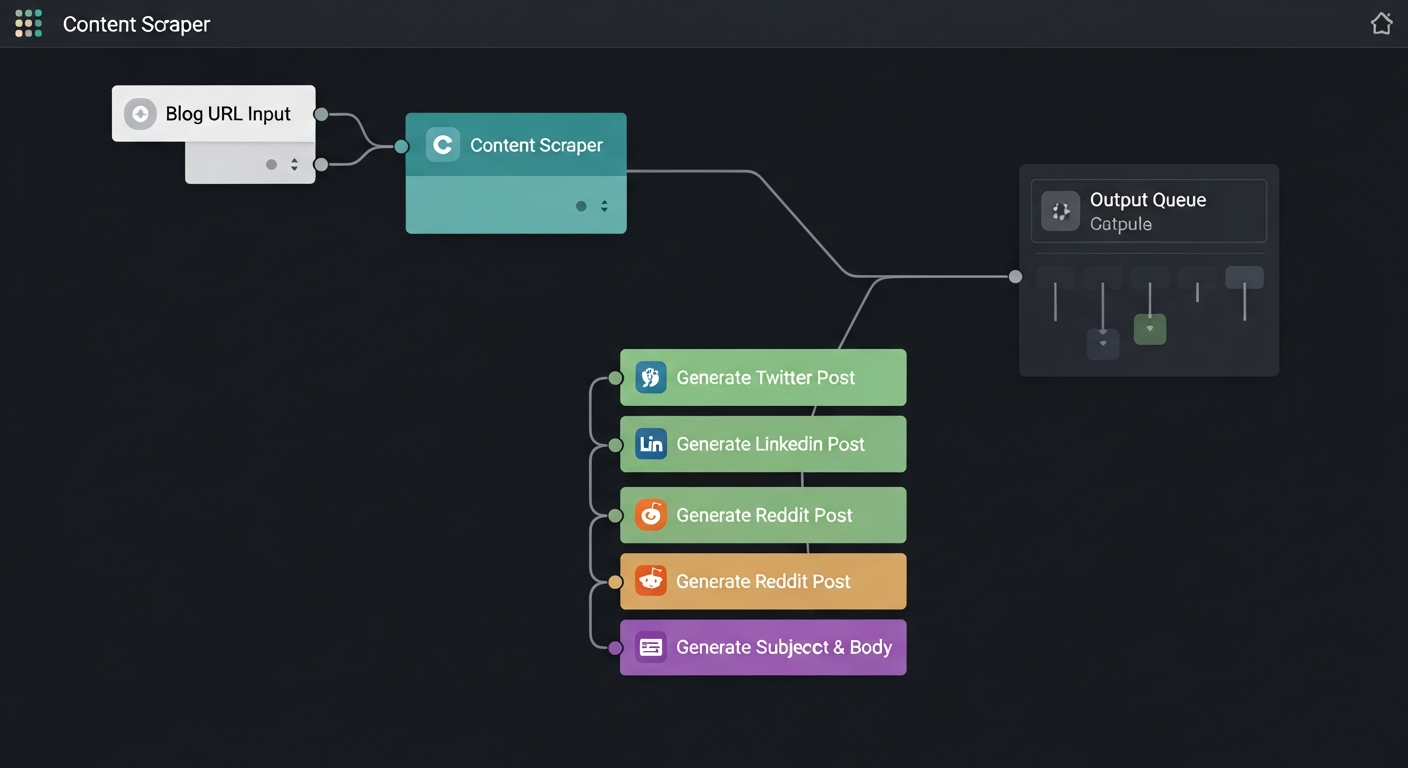Select the orange Generate Reddit Post input port
Screen dimensions: 1408x768
615,581
